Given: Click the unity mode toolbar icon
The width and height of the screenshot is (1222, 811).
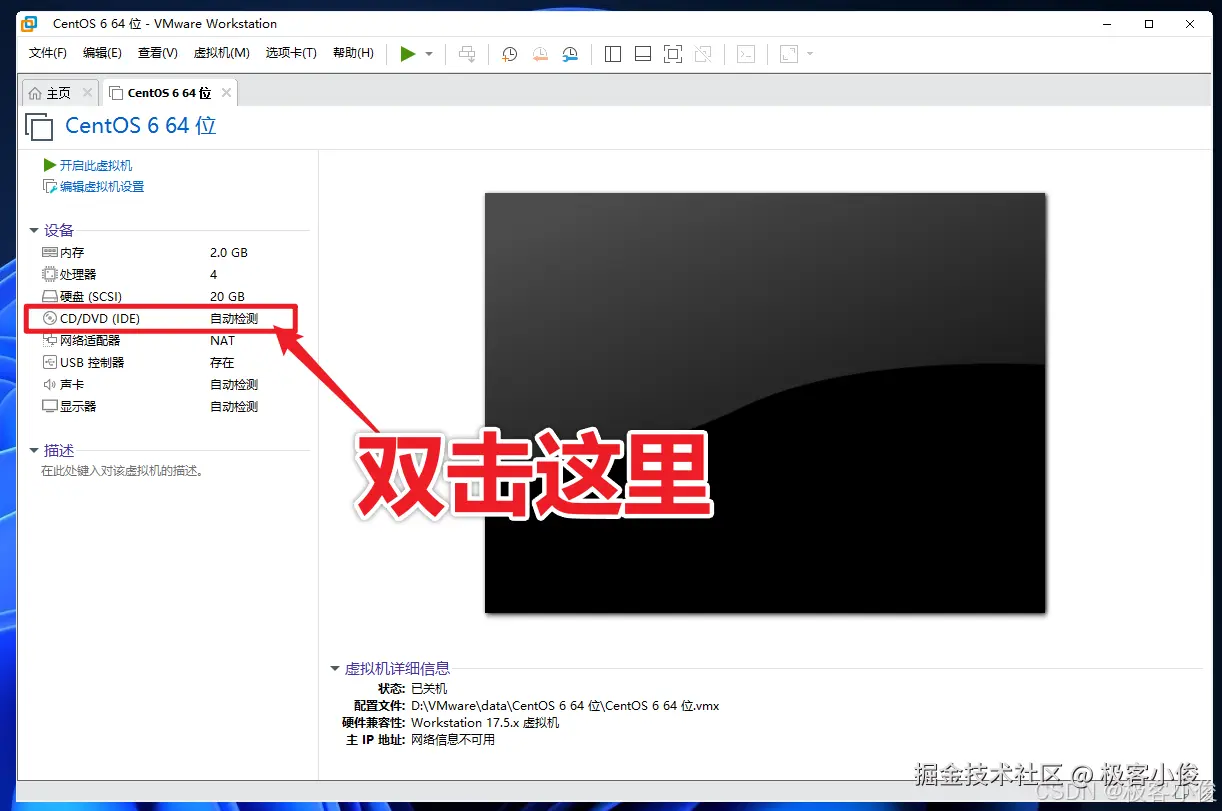Looking at the screenshot, I should tap(703, 54).
